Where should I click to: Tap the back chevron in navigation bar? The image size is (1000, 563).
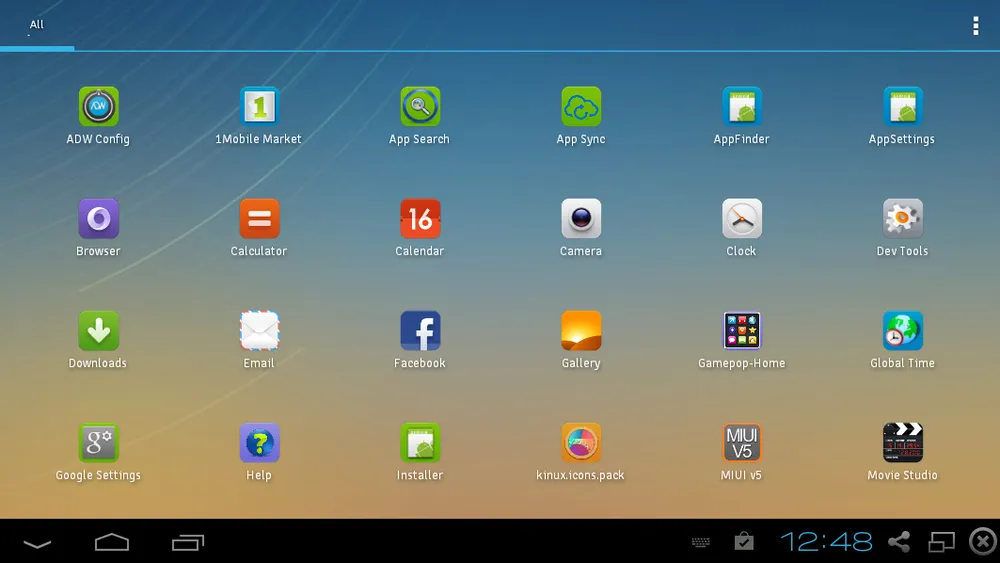pos(37,544)
